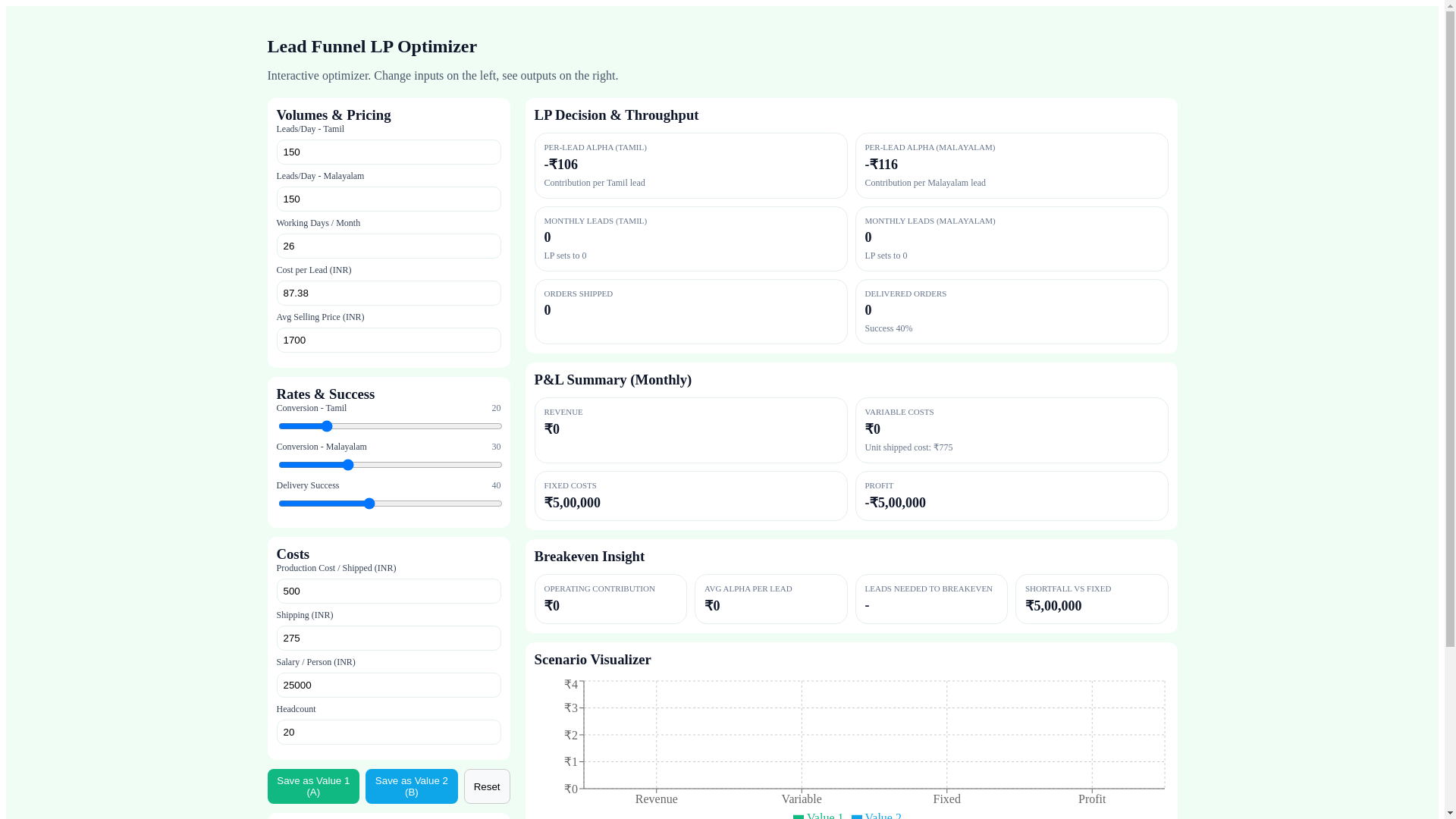Reset all inputs
The image size is (1456, 819).
coord(487,786)
